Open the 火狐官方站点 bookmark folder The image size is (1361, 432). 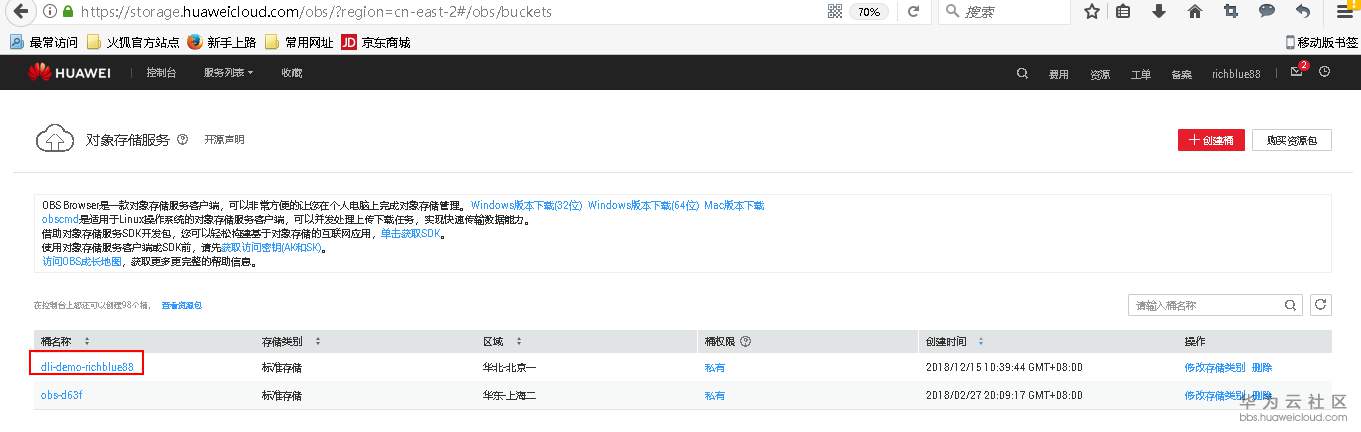coord(133,42)
